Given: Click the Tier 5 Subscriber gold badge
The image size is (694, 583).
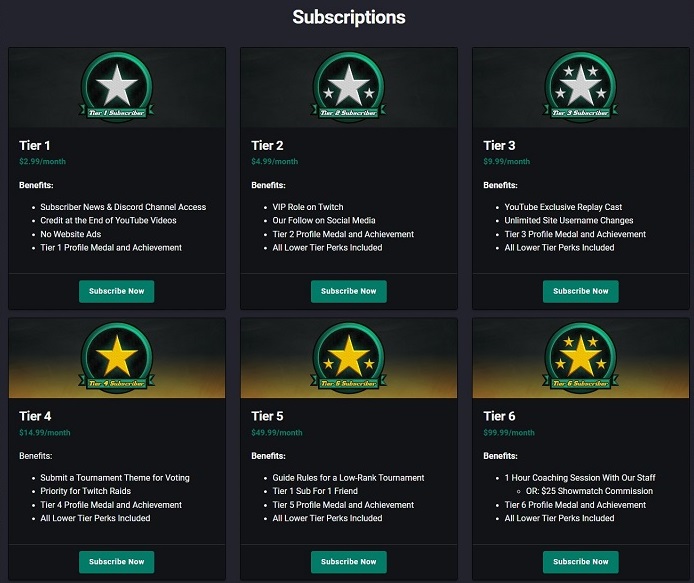Looking at the screenshot, I should [x=349, y=357].
